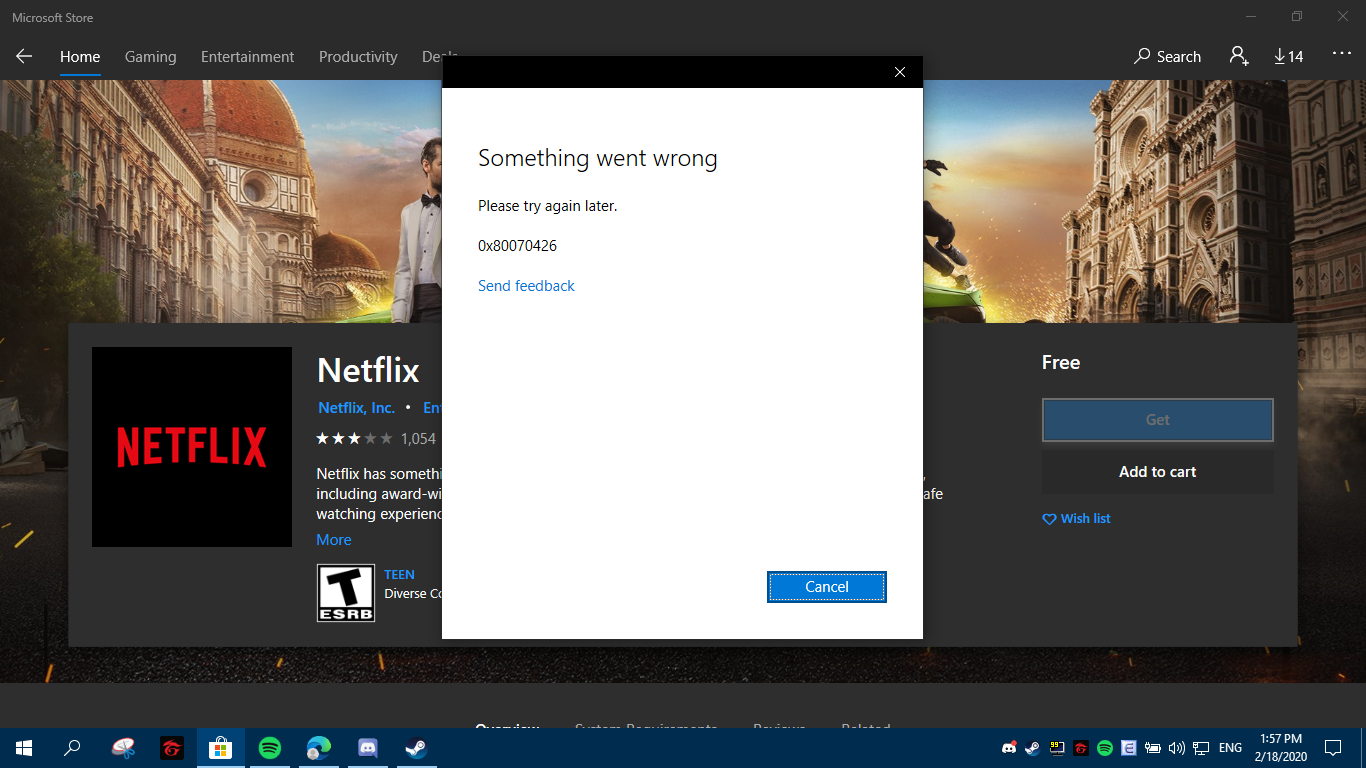Click the ESRB Teen rating badge
Viewport: 1366px width, 768px height.
[x=346, y=593]
